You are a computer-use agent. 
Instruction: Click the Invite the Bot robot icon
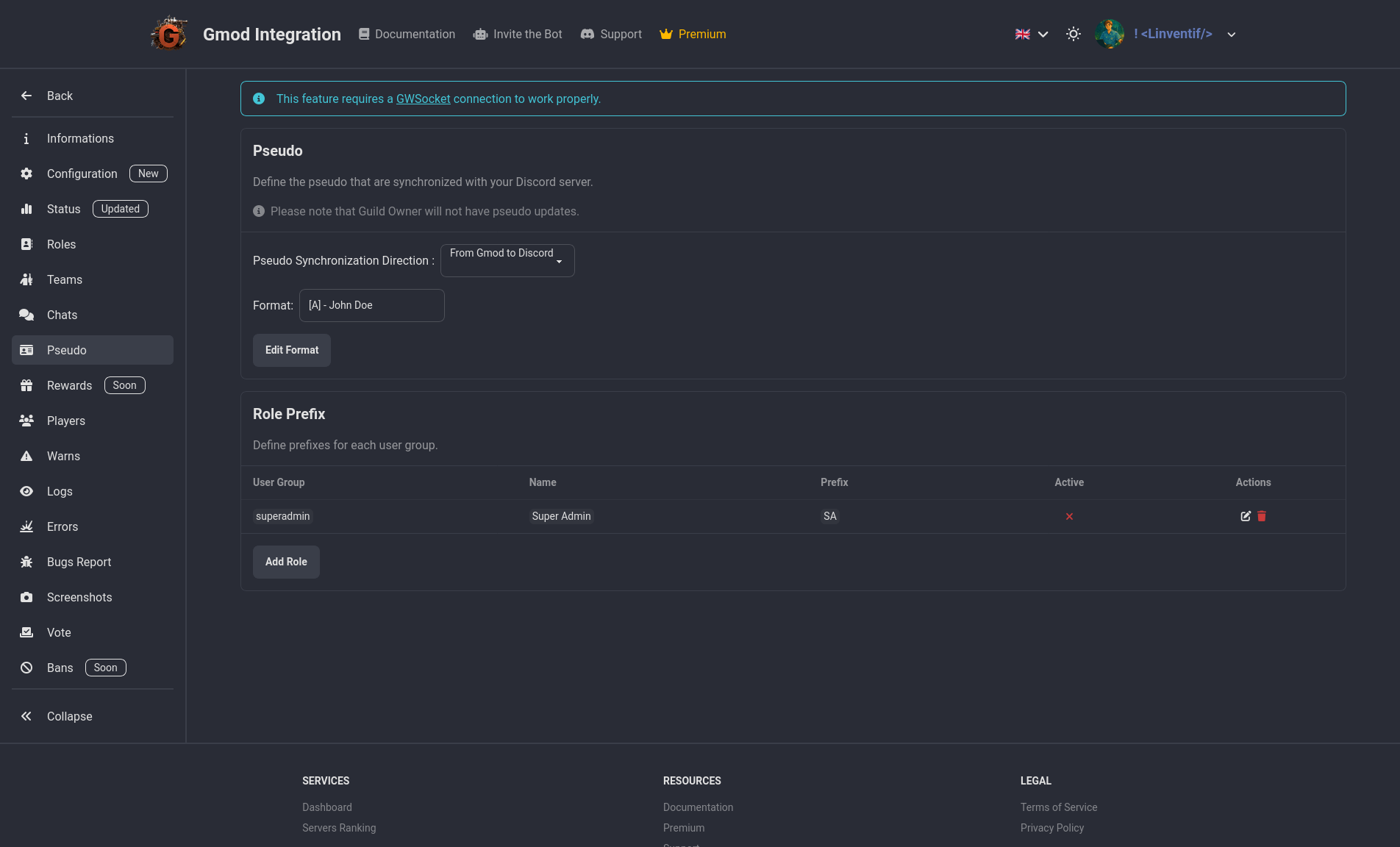tap(480, 34)
